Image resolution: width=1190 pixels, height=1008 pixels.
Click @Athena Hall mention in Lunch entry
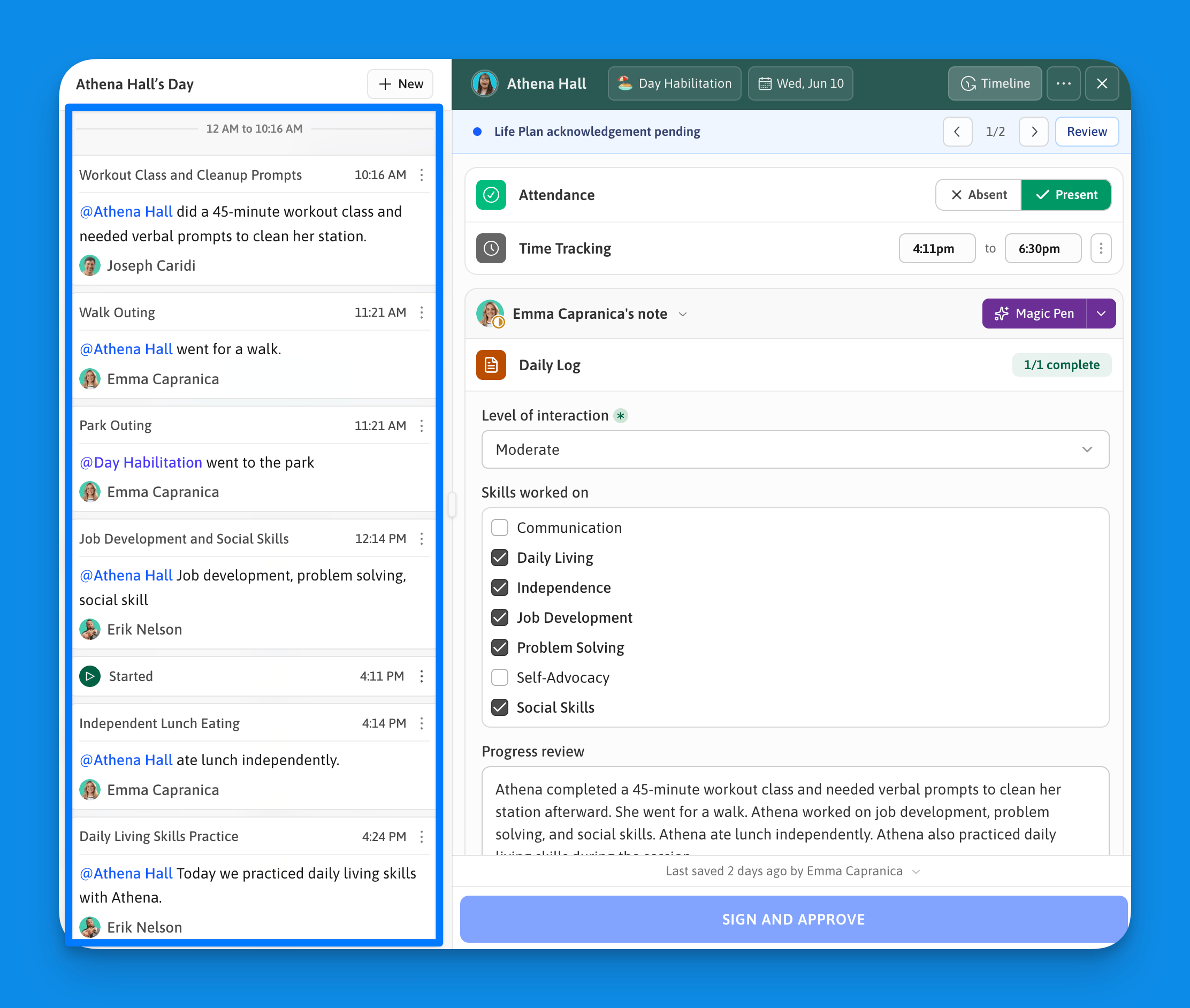pos(126,760)
